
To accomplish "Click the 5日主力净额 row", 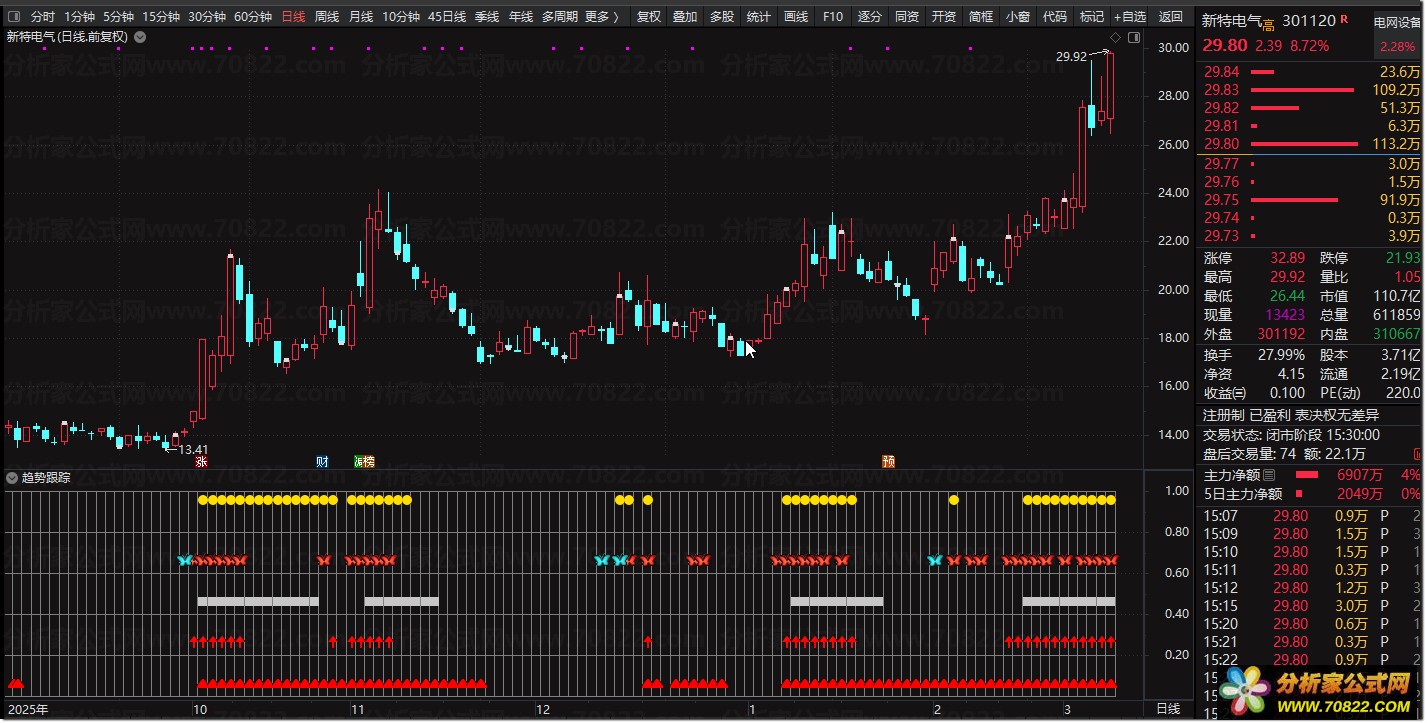I will tap(1311, 494).
